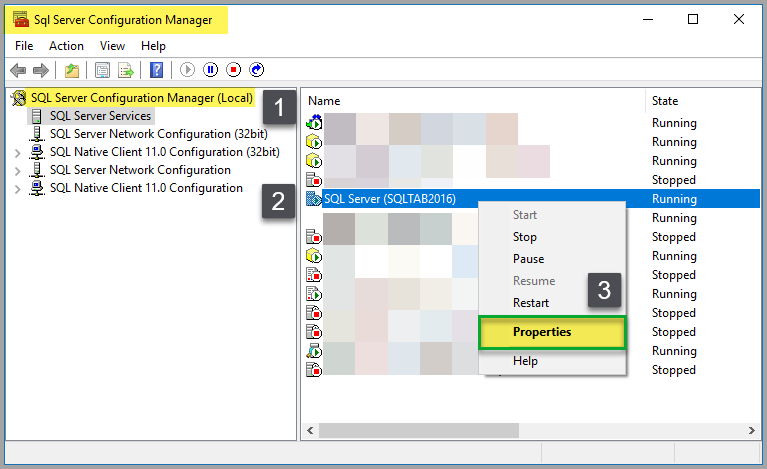The image size is (767, 469).
Task: Select SQL Server Configuration Manager (Local) root
Action: coord(142,98)
